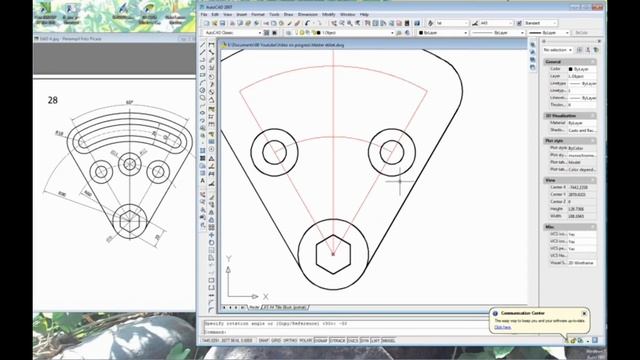Click the Zoom Realtime icon

click(x=342, y=23)
